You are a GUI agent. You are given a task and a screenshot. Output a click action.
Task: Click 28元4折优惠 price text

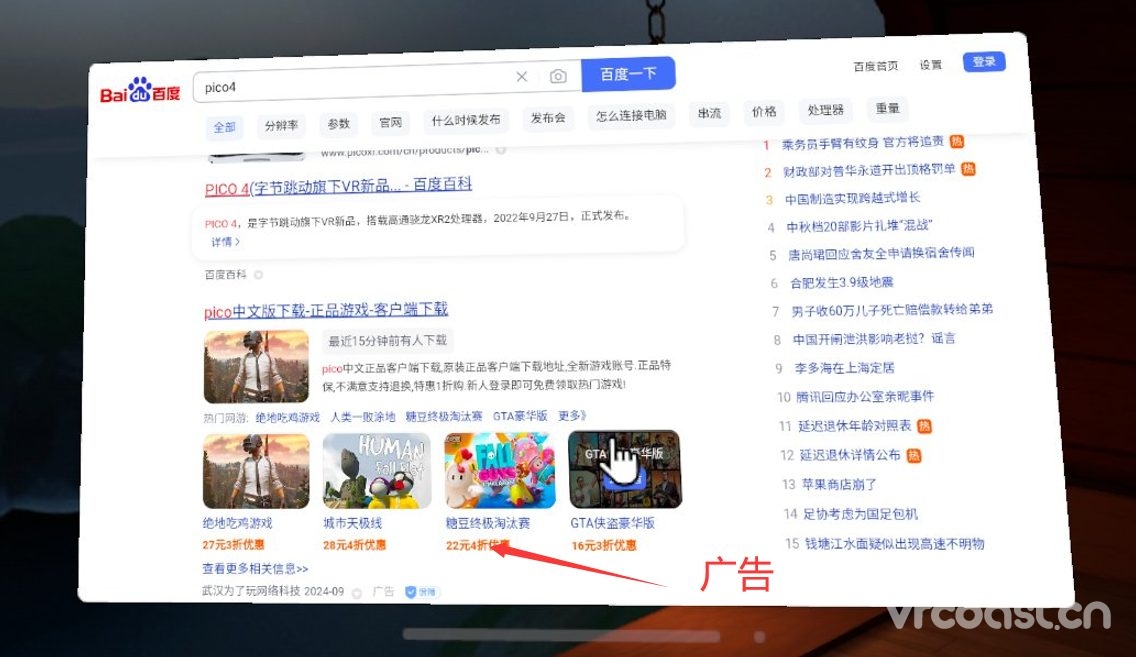tap(354, 545)
